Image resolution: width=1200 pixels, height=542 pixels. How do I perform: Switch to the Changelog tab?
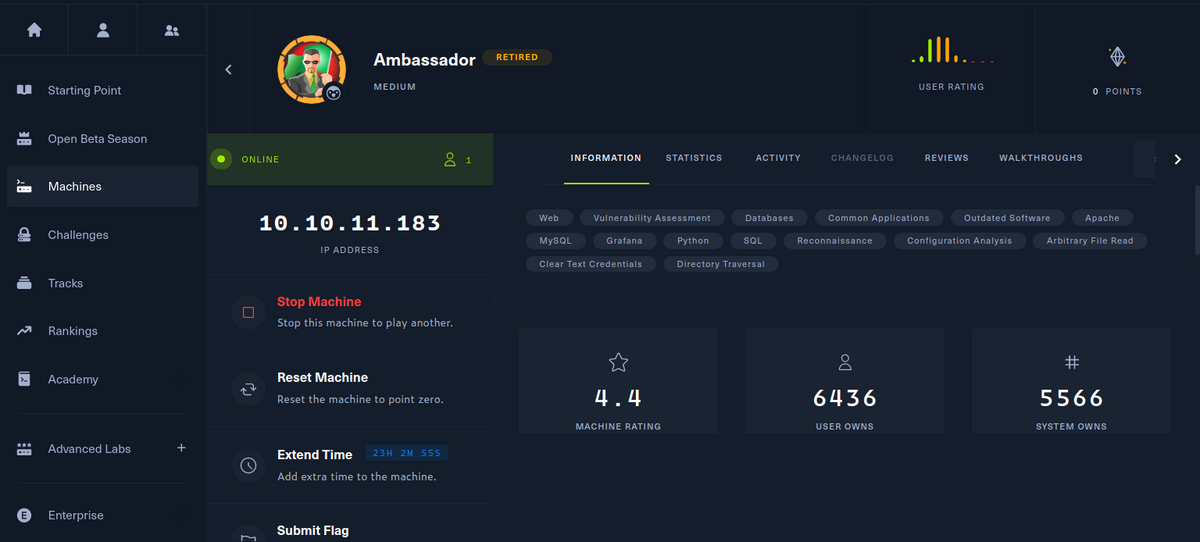point(862,158)
